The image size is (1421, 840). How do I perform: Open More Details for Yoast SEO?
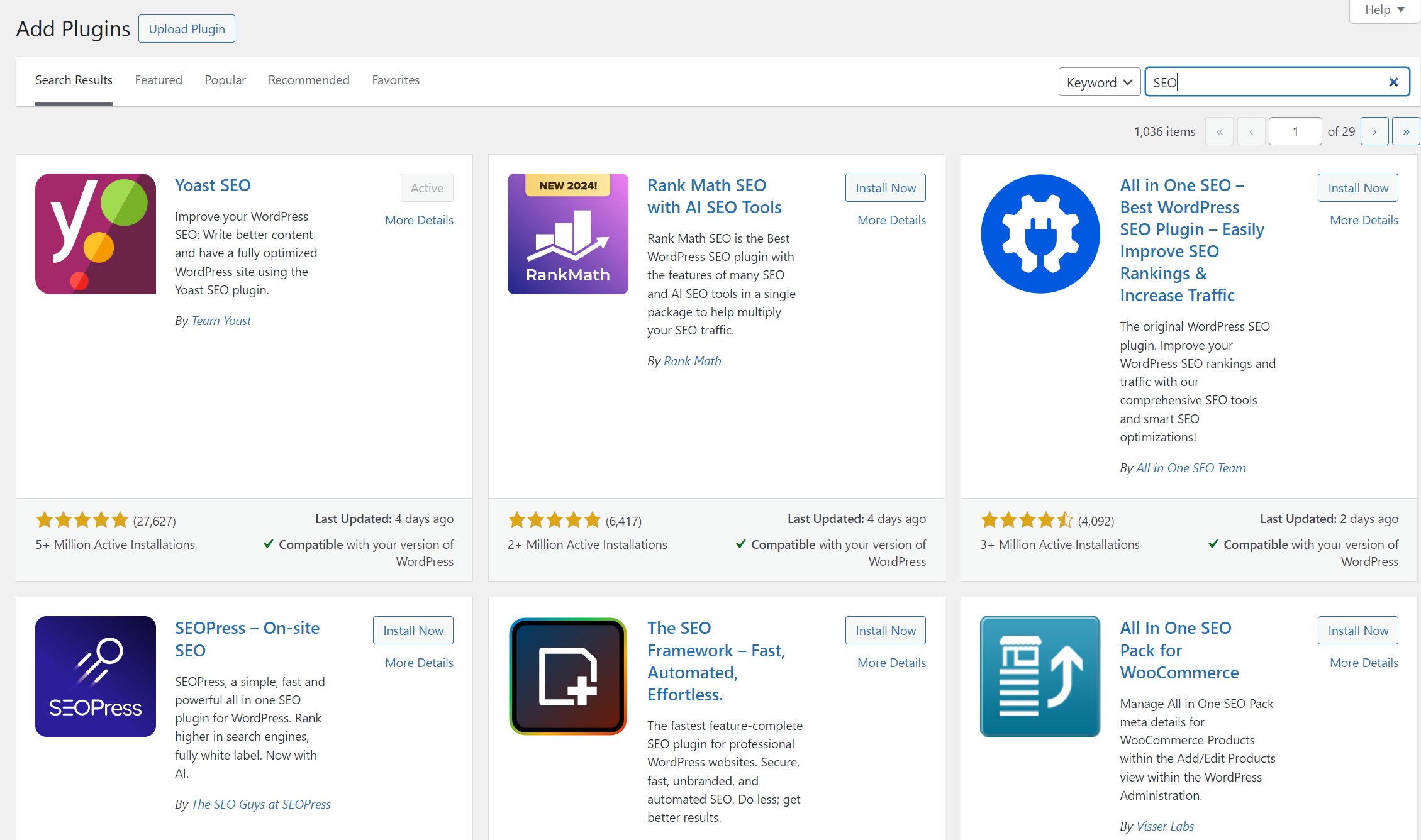pyautogui.click(x=419, y=220)
